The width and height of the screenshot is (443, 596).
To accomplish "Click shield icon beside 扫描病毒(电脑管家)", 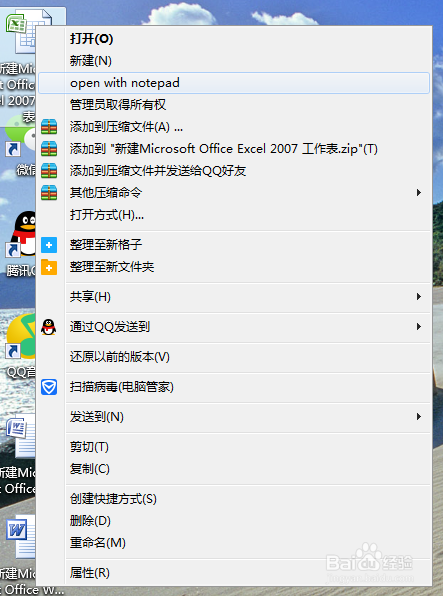I will pos(49,387).
